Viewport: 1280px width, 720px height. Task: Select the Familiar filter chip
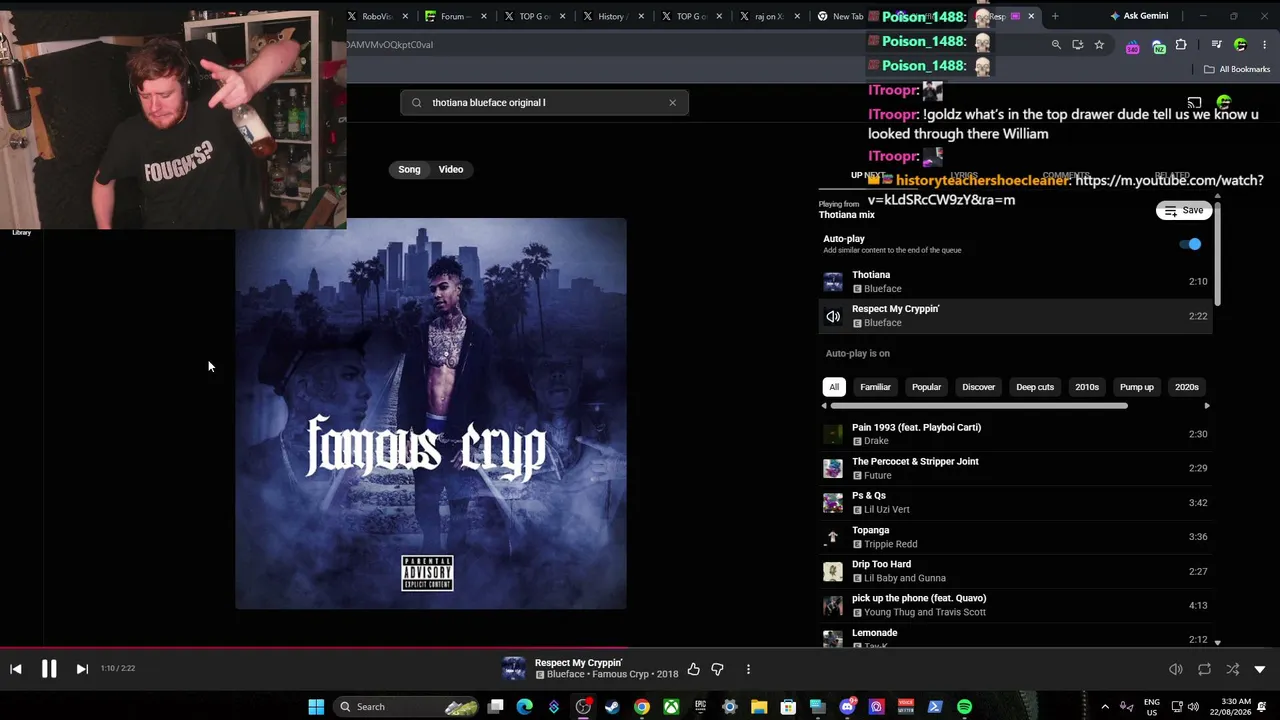tap(875, 387)
